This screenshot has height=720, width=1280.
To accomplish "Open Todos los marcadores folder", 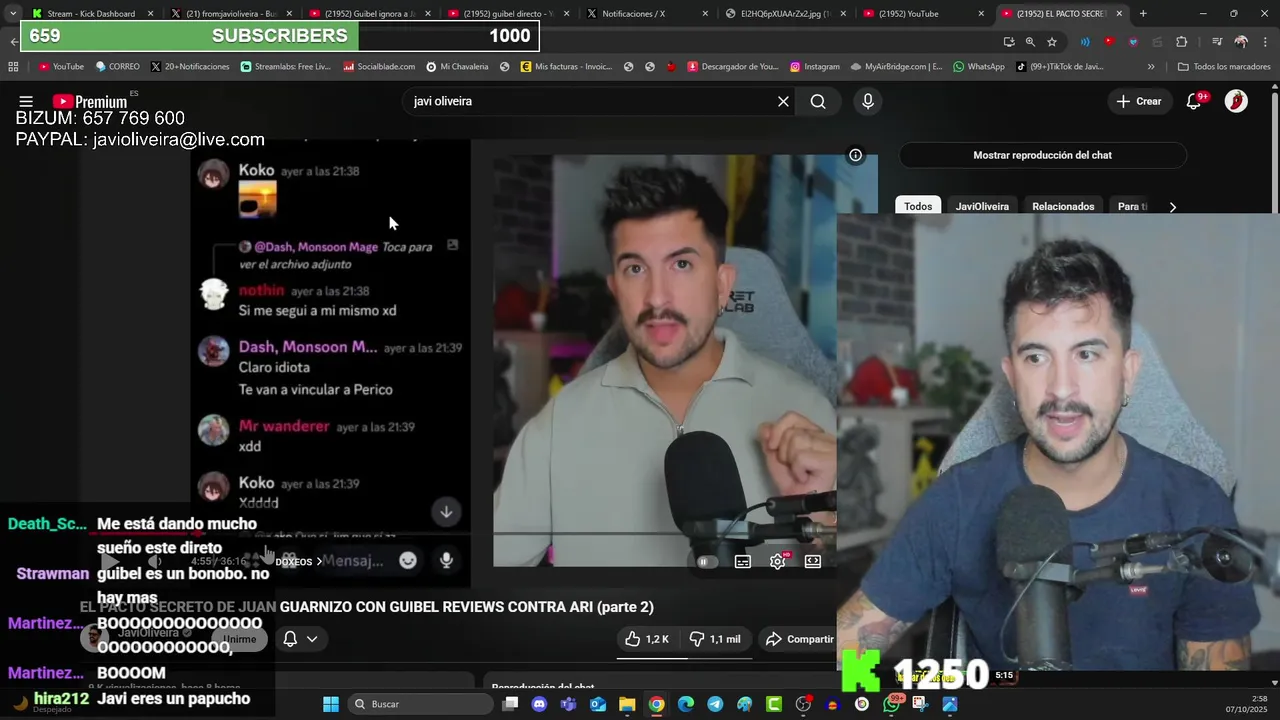I will [1224, 67].
